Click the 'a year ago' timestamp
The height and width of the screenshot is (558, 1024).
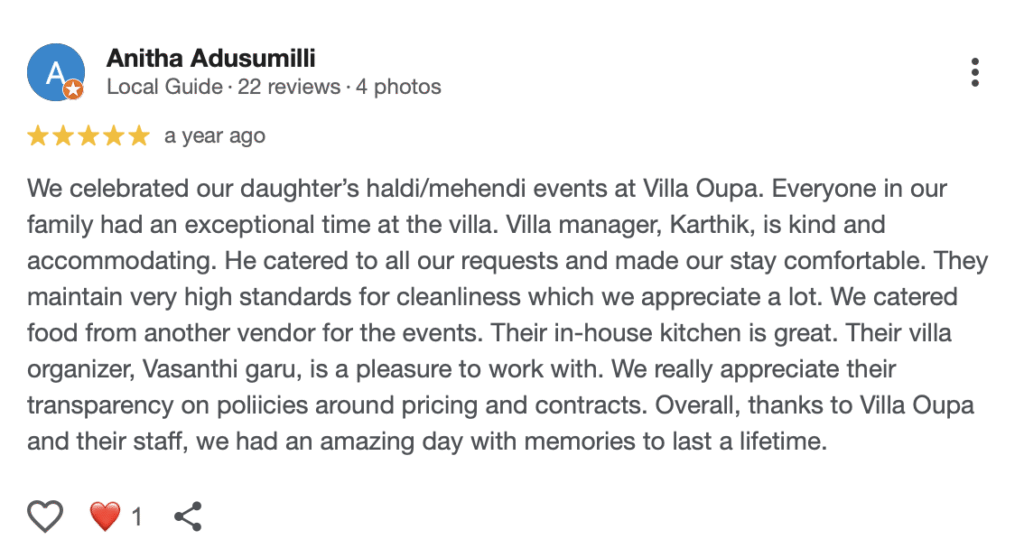click(215, 136)
